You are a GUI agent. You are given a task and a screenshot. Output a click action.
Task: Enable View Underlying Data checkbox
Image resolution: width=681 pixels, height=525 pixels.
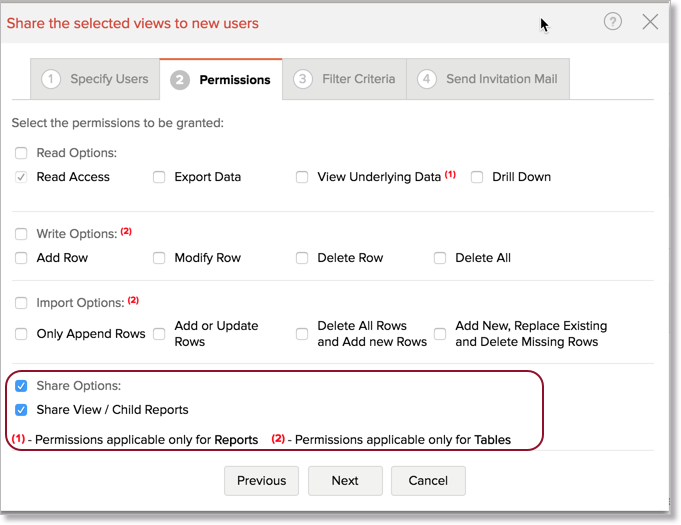[302, 177]
